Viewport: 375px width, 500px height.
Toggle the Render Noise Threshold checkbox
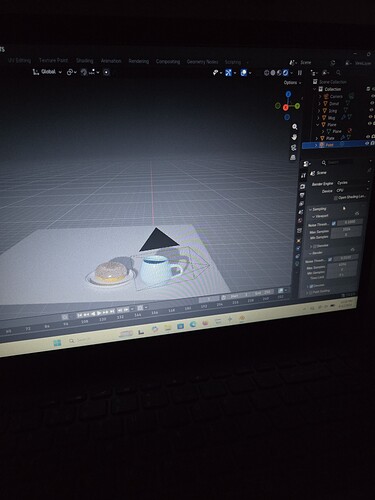click(330, 259)
